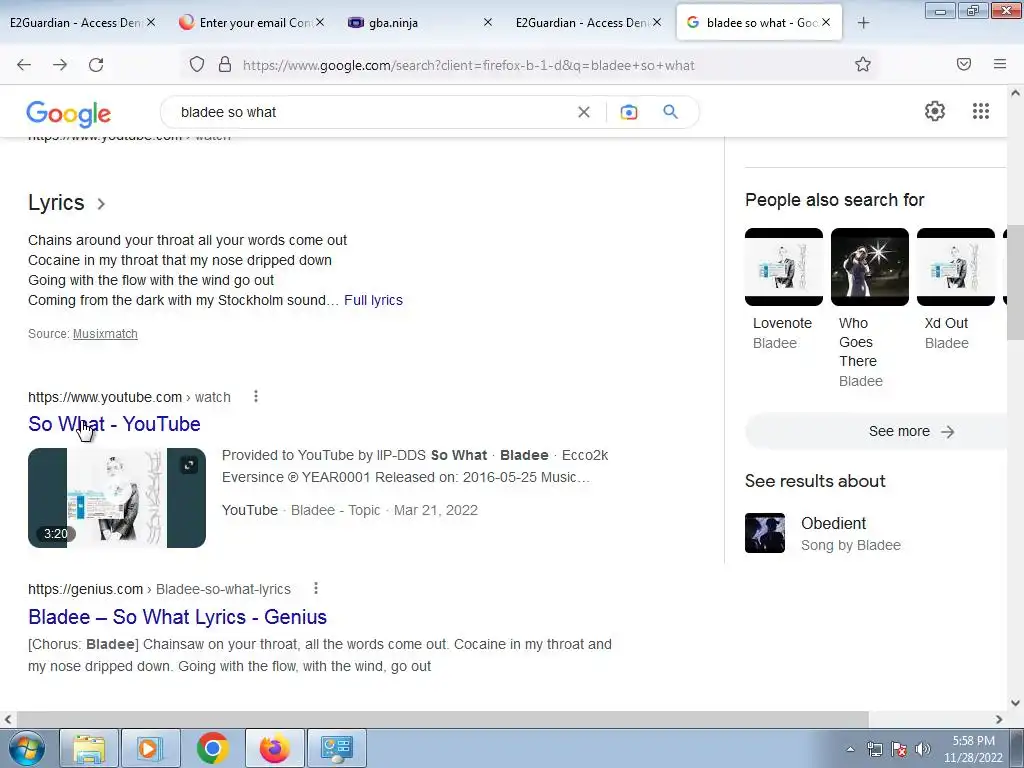Clear the search box with the X
Viewport: 1024px width, 768px height.
[x=584, y=112]
